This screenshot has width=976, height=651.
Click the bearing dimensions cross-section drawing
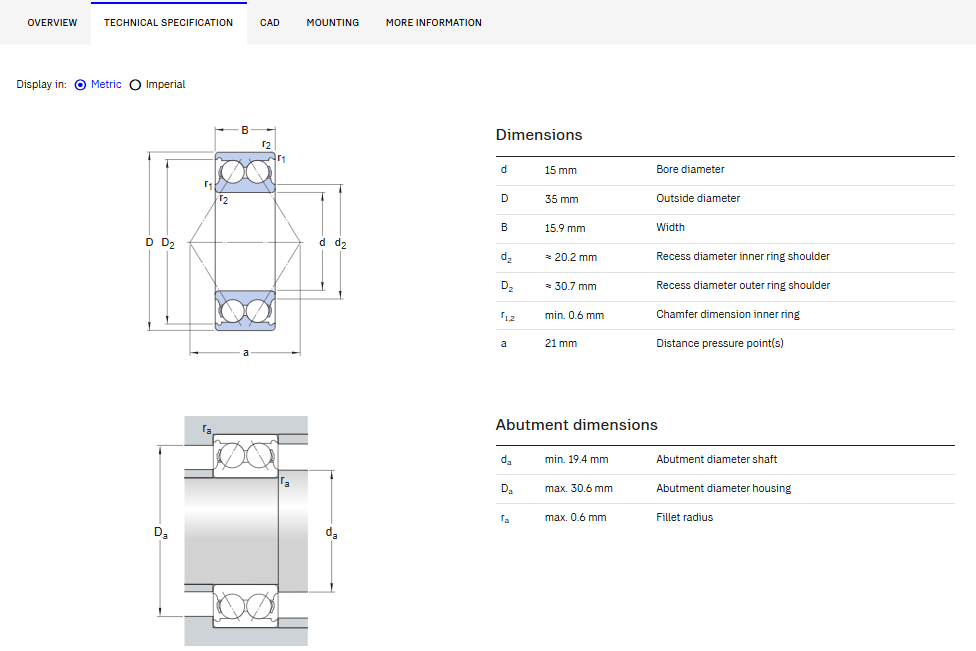(246, 241)
